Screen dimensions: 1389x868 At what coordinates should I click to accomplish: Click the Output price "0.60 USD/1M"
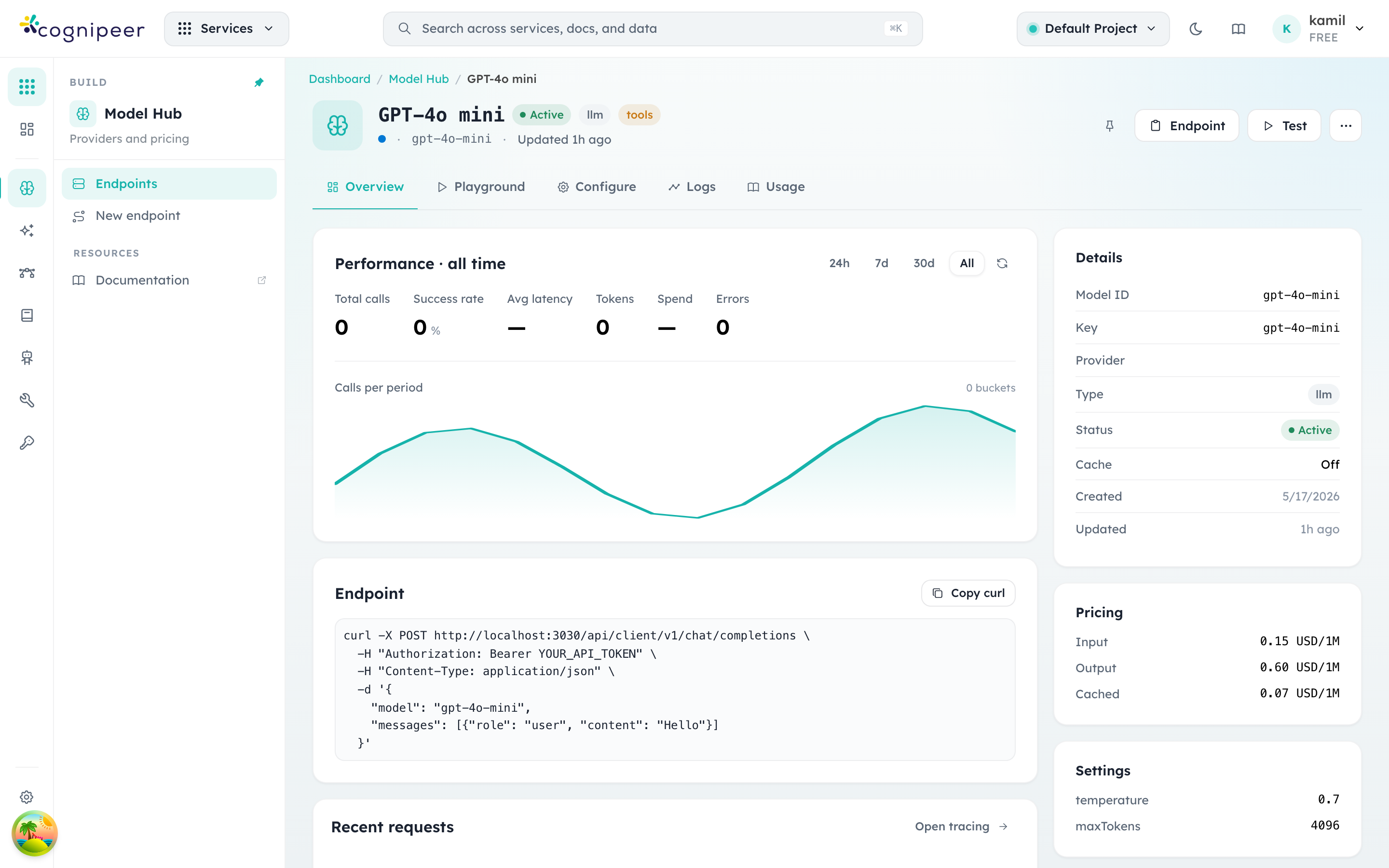coord(1299,668)
